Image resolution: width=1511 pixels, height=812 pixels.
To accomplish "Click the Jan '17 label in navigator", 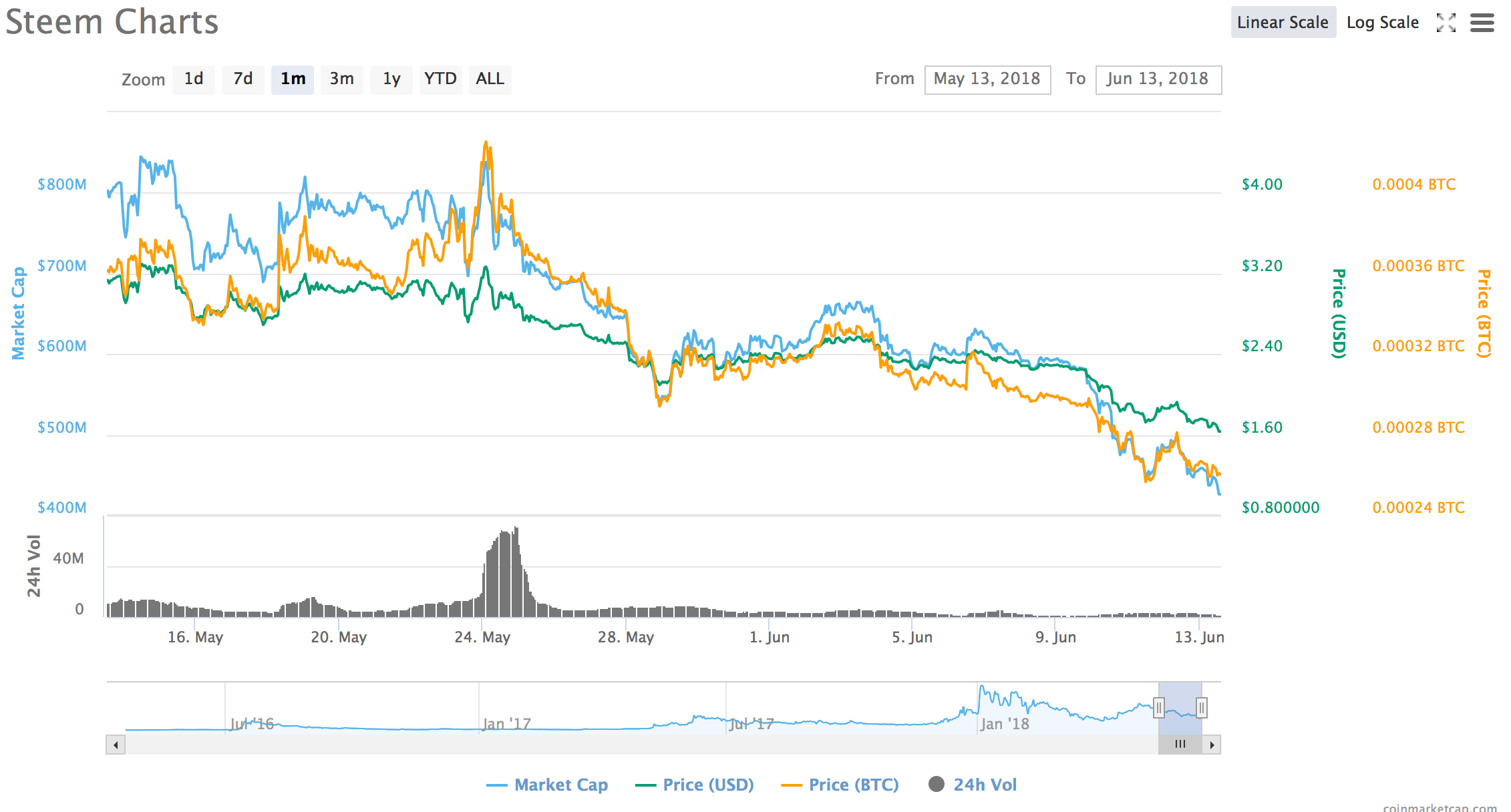I will [x=506, y=724].
